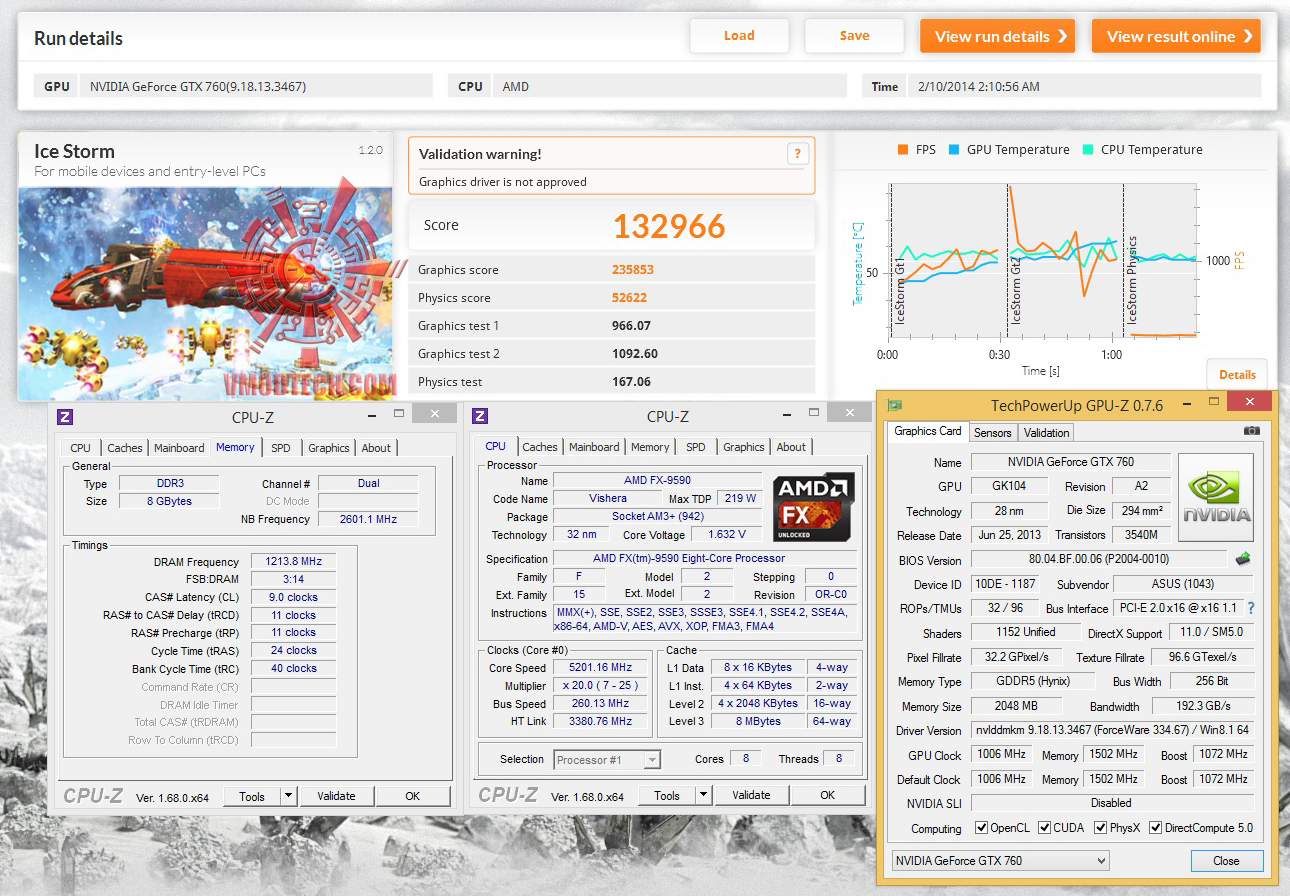The image size is (1290, 896).
Task: Click the Load button in Run details
Action: tap(739, 36)
